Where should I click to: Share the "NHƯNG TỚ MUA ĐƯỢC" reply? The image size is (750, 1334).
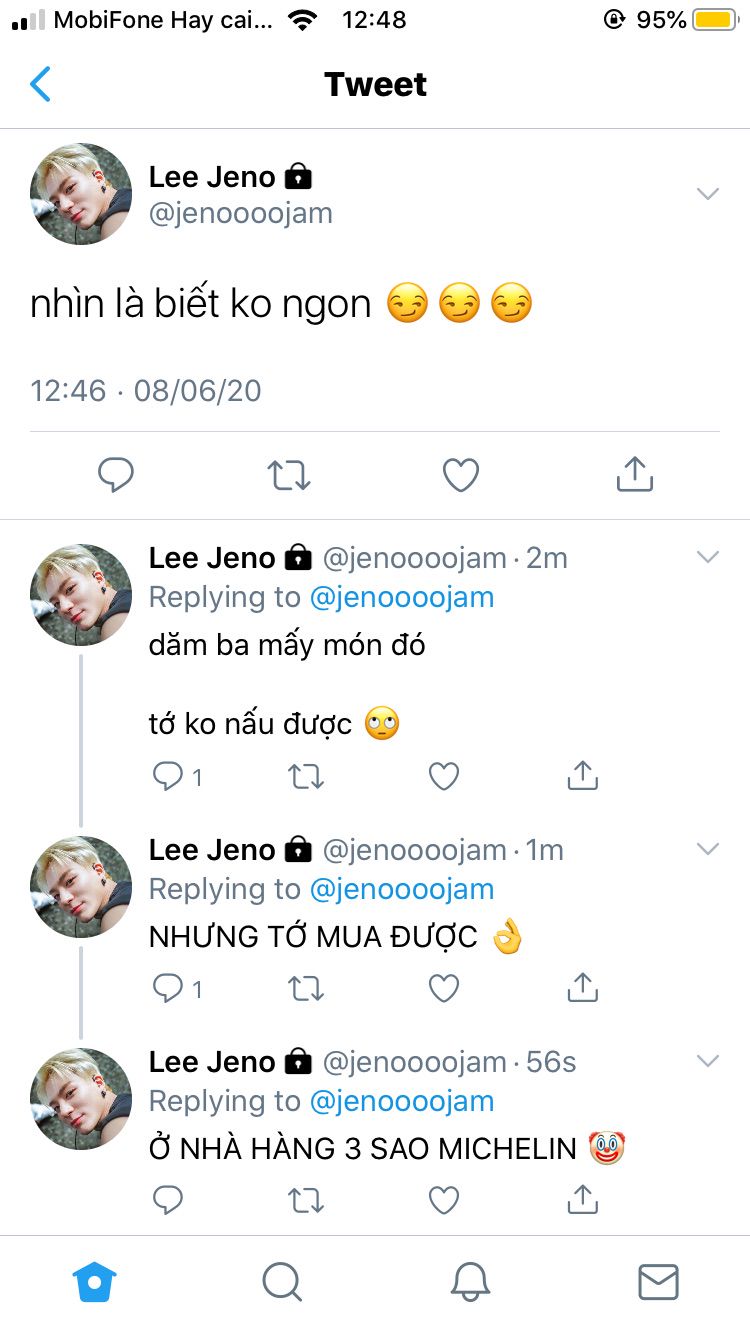(582, 989)
